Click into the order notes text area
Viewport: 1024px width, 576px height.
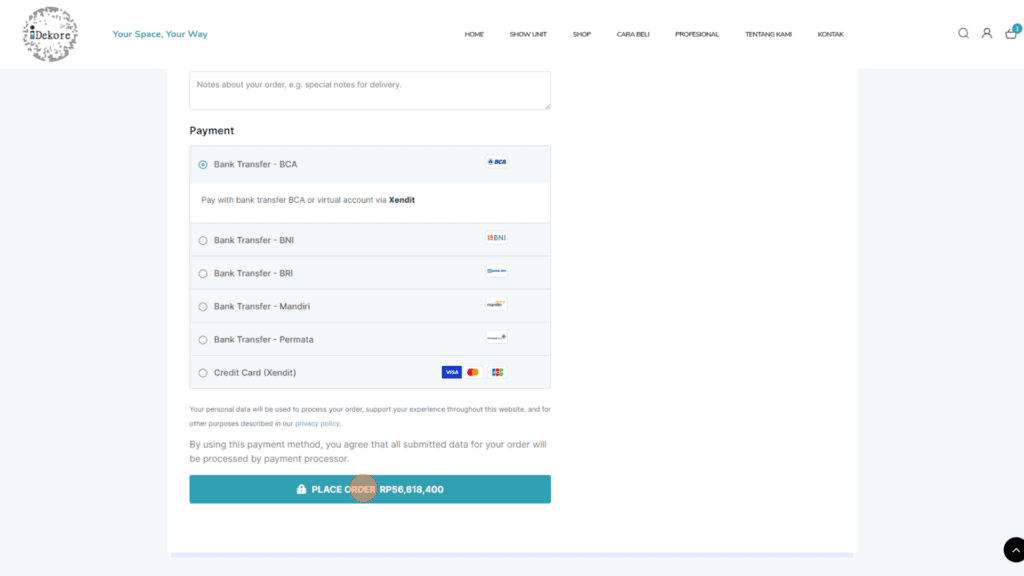point(369,90)
